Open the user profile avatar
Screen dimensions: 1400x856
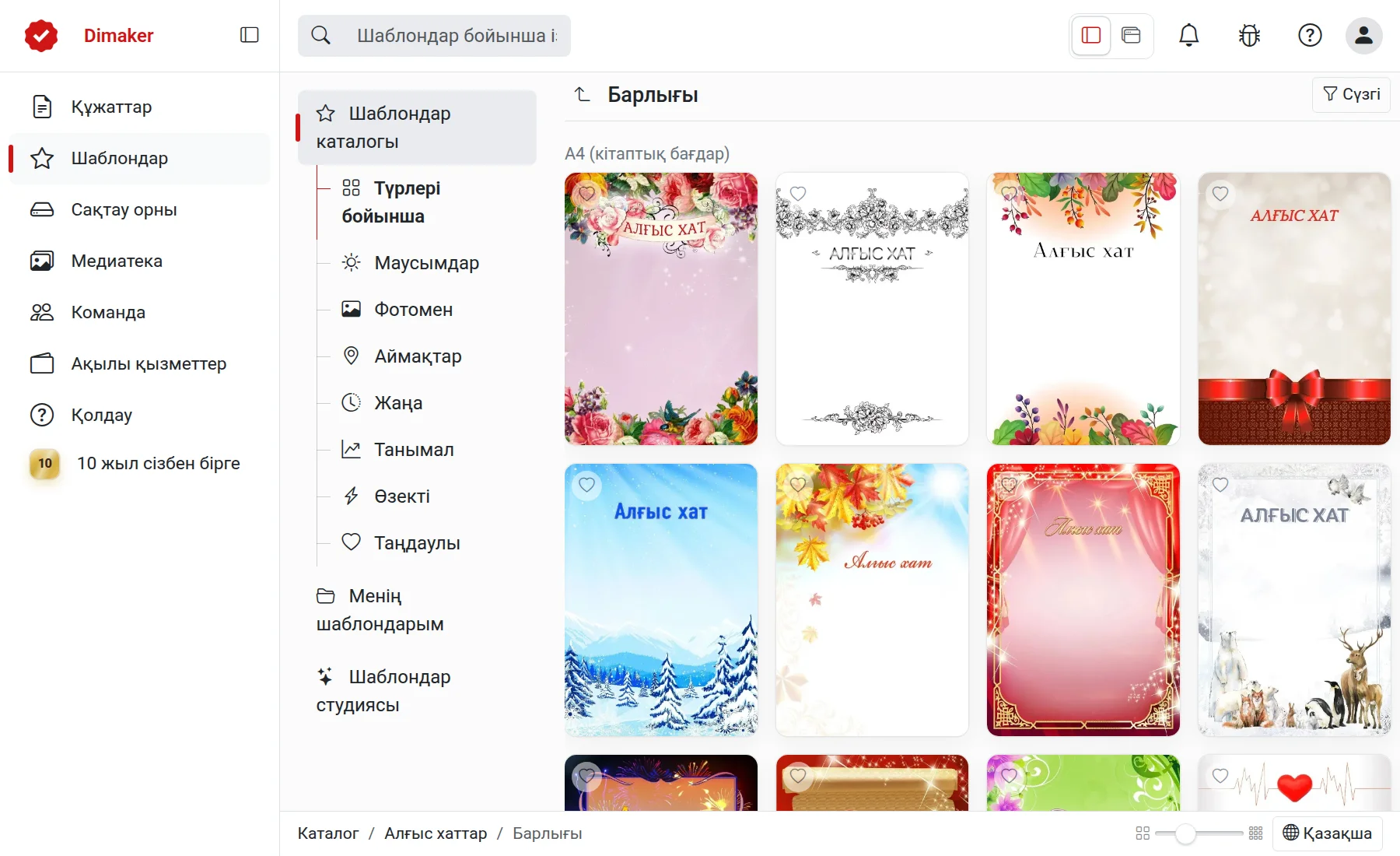pos(1363,35)
